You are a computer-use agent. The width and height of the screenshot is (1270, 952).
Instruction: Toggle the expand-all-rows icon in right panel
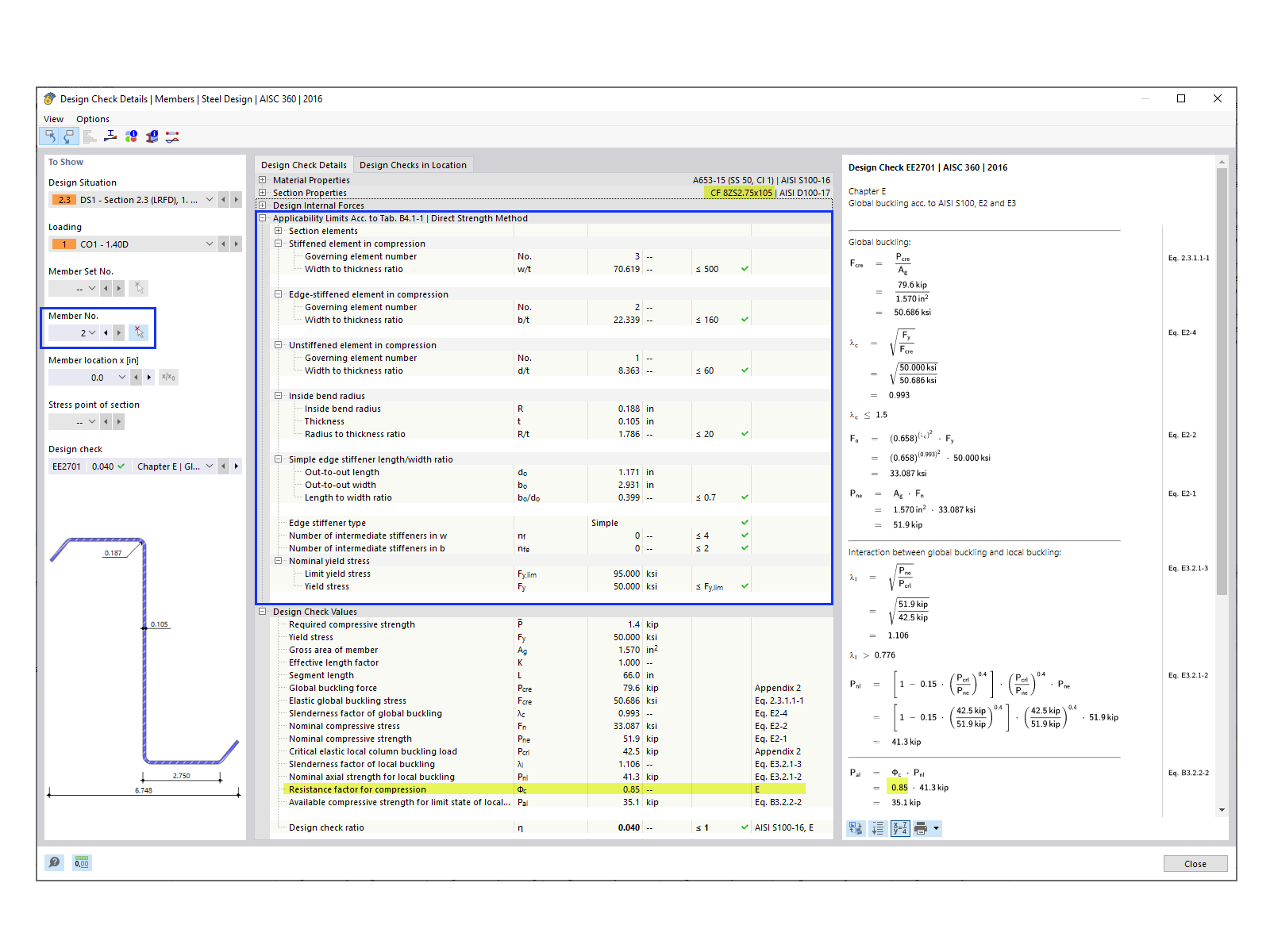click(878, 828)
